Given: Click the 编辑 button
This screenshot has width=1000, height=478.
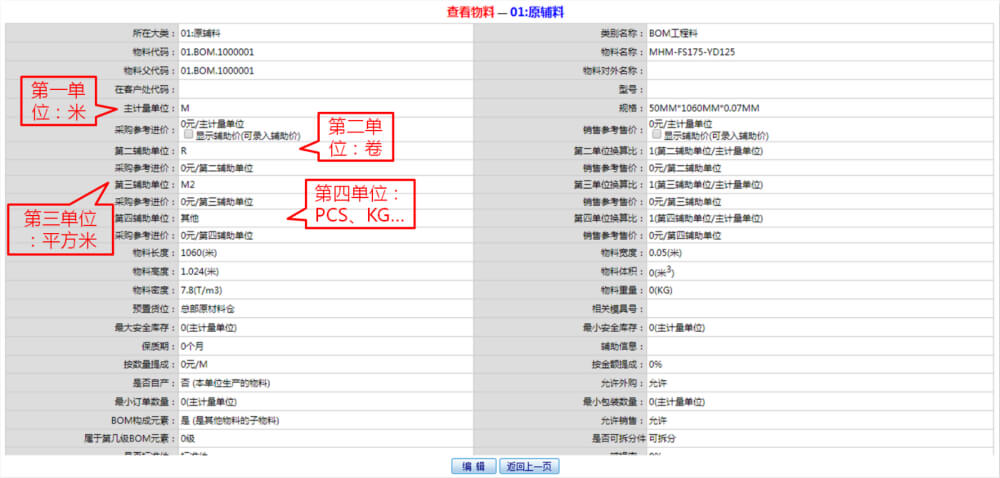Looking at the screenshot, I should click(x=473, y=466).
